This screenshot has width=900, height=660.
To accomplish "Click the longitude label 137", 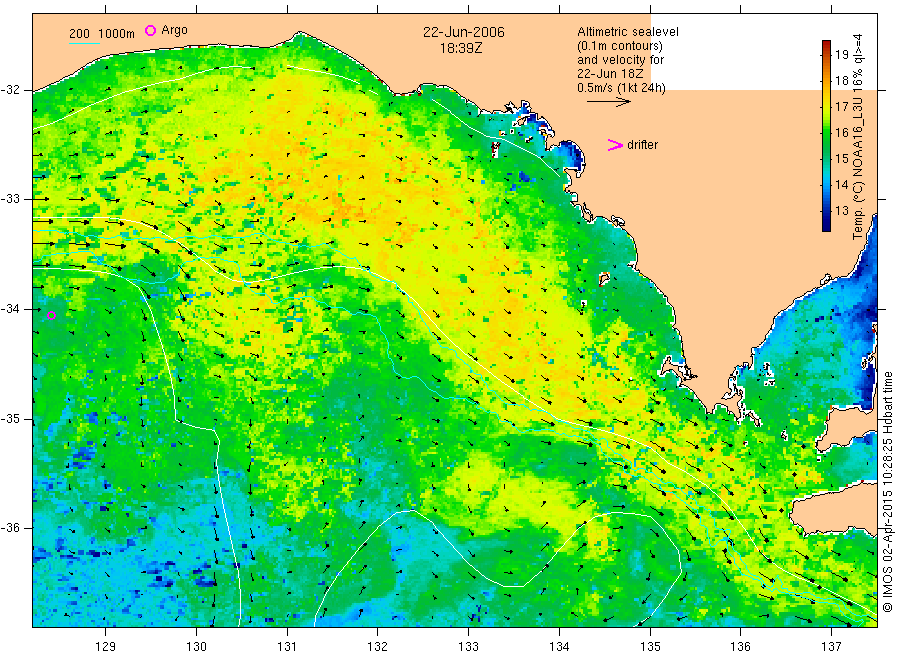I will [831, 647].
